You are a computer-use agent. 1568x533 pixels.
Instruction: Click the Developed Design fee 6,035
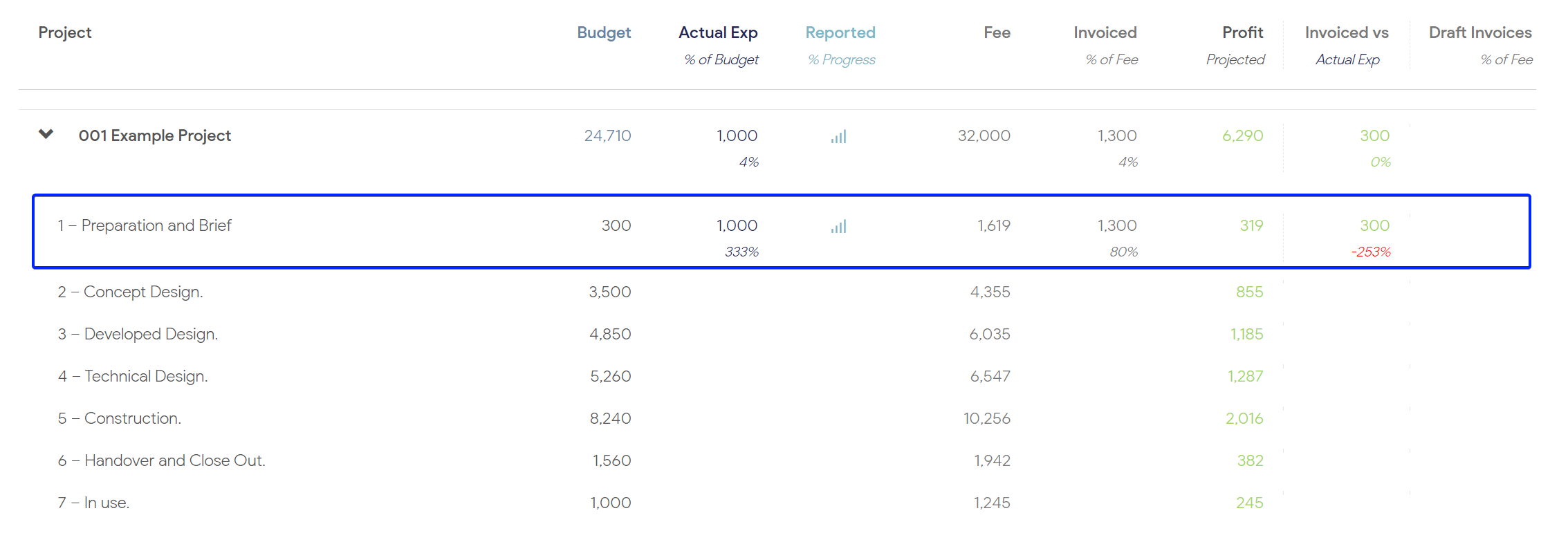989,334
